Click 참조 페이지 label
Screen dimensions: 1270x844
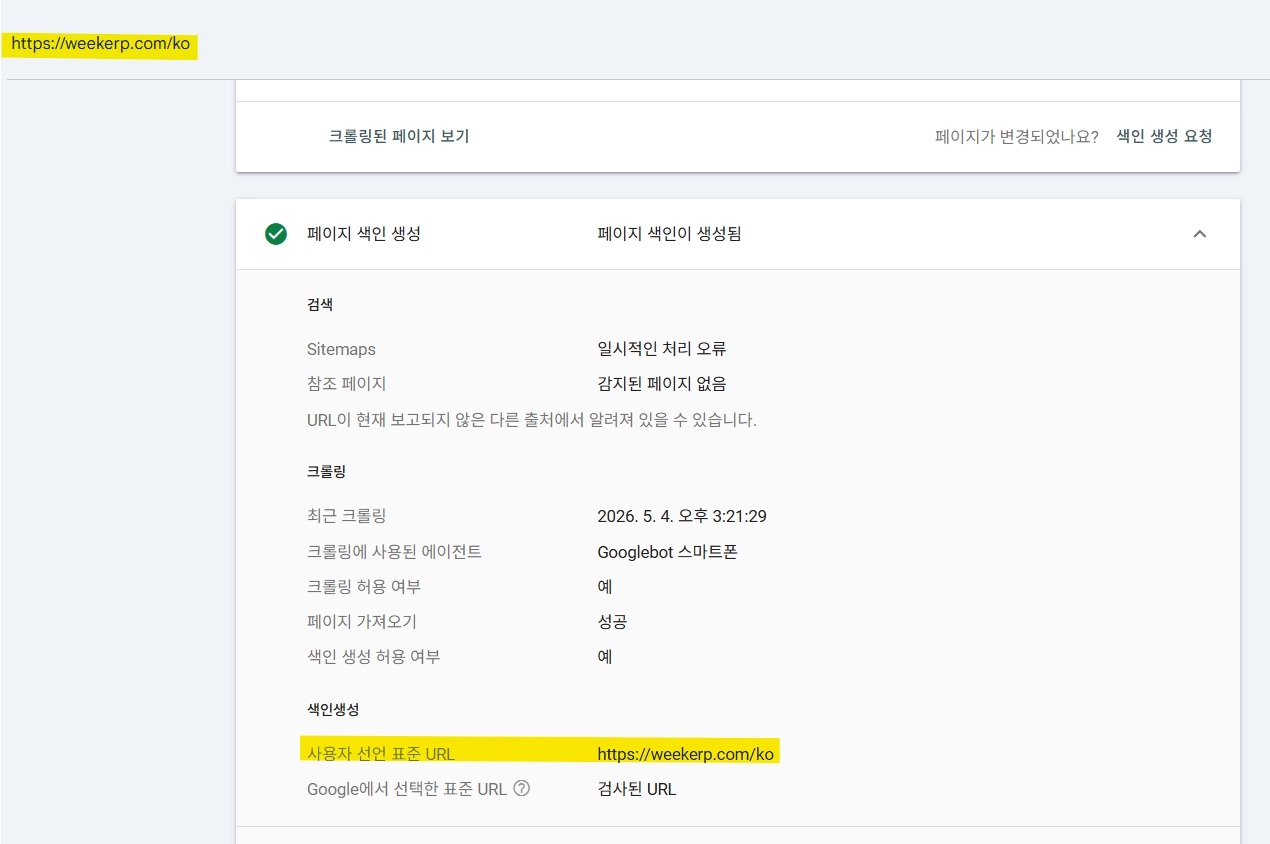(x=346, y=384)
